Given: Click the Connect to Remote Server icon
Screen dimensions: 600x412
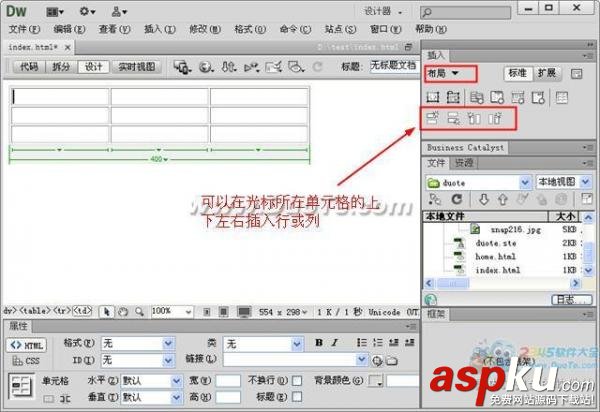Looking at the screenshot, I should [435, 199].
